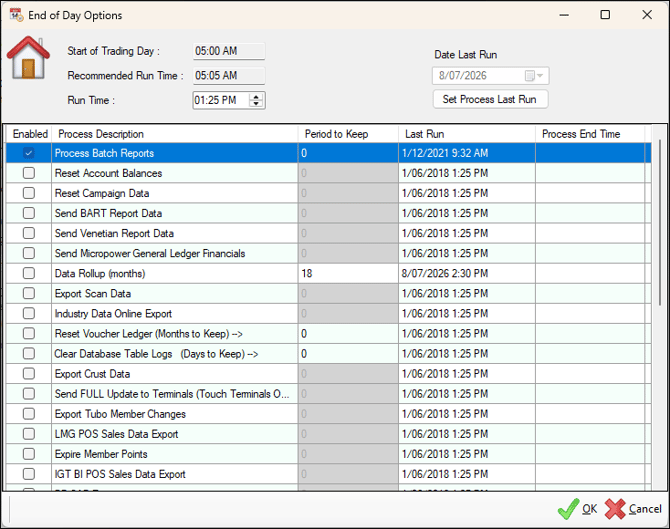
Task: Select LMG POS Sales Data Export row text
Action: click(x=116, y=434)
